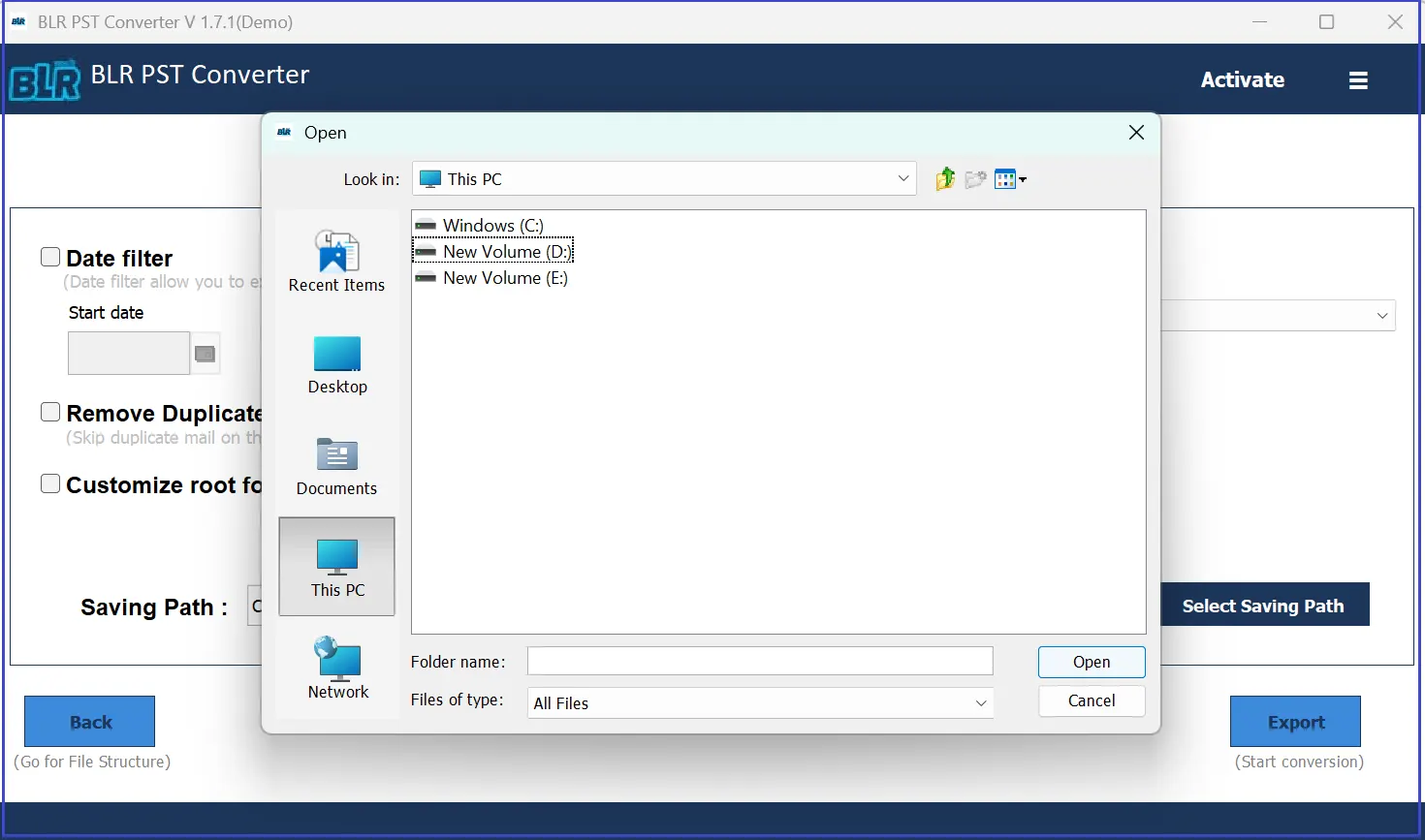
Task: Open the hamburger menu in the header
Action: click(x=1358, y=80)
